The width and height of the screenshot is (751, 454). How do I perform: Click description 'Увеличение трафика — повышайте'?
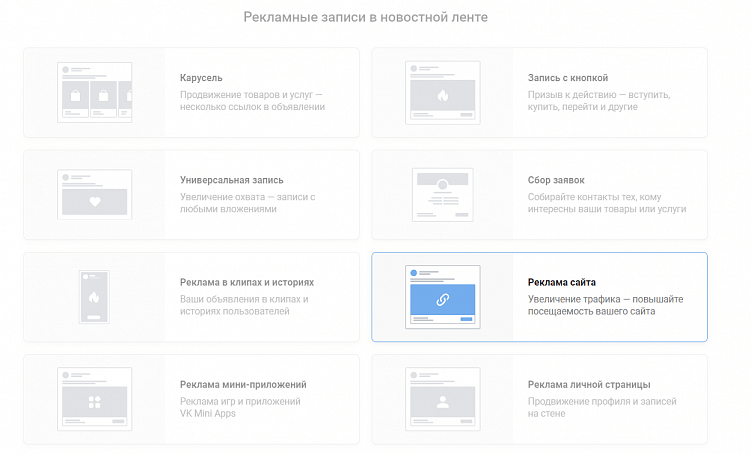coord(605,299)
